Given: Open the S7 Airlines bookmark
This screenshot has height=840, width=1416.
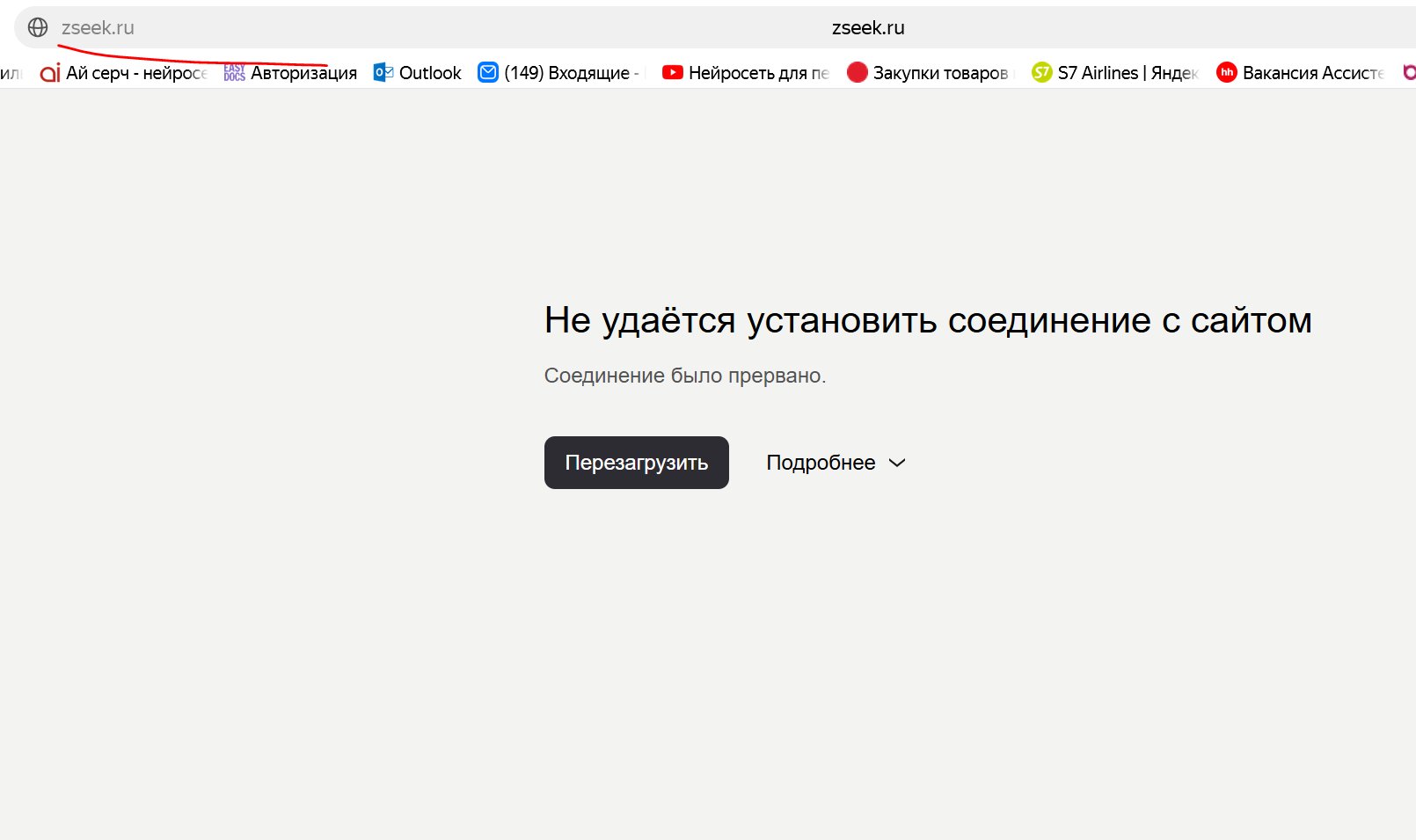Looking at the screenshot, I should 1115,73.
